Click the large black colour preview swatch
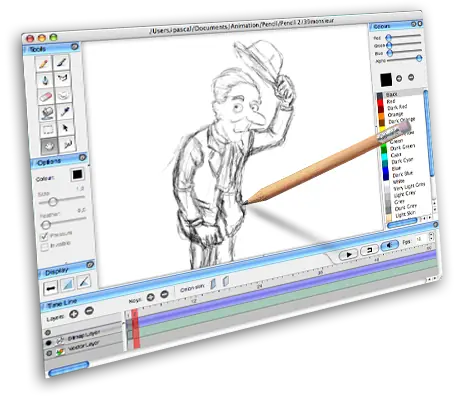Viewport: 468px width, 397px height. tap(386, 80)
